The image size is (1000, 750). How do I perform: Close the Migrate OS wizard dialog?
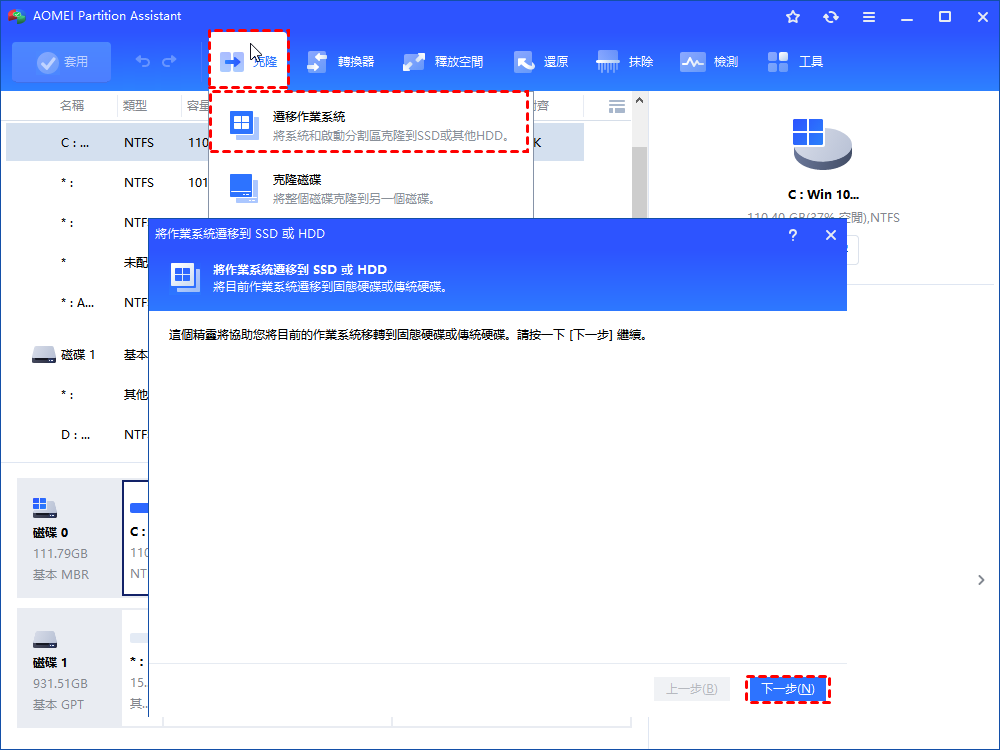[830, 235]
